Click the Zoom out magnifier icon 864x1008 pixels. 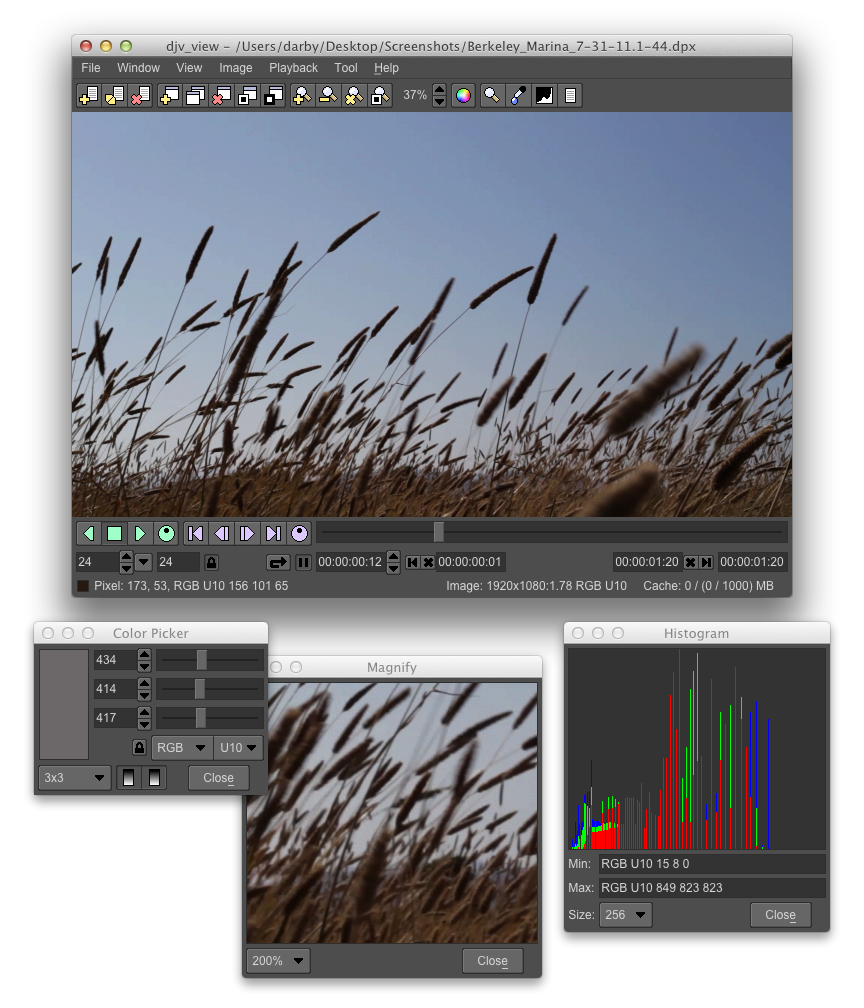pyautogui.click(x=328, y=96)
